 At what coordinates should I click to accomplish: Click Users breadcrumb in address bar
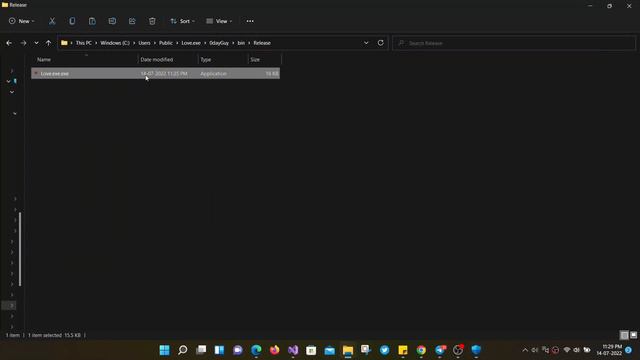(x=144, y=43)
